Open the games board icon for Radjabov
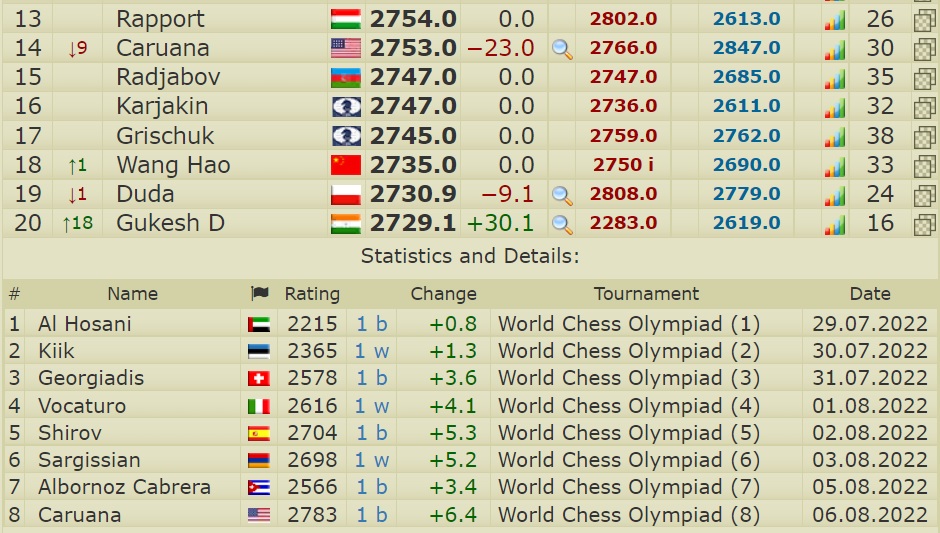The image size is (940, 533). 924,78
